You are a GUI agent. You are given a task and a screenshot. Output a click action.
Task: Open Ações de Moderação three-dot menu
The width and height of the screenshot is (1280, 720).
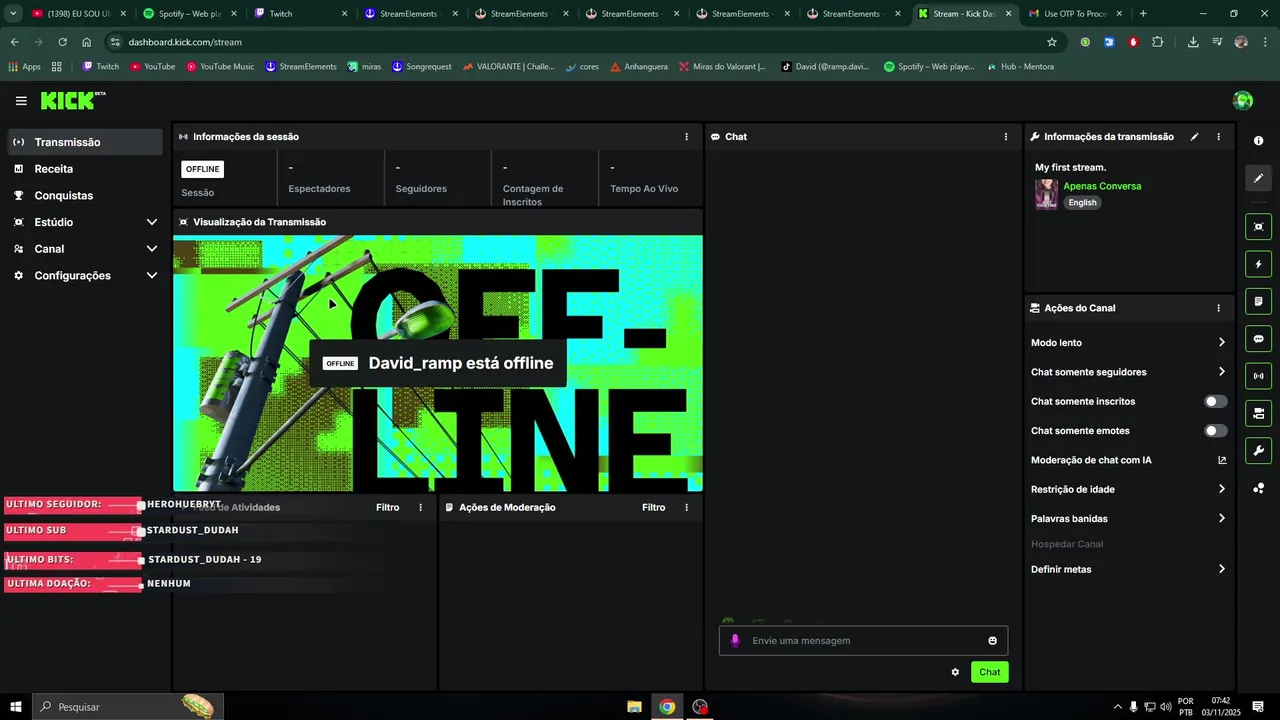[686, 508]
